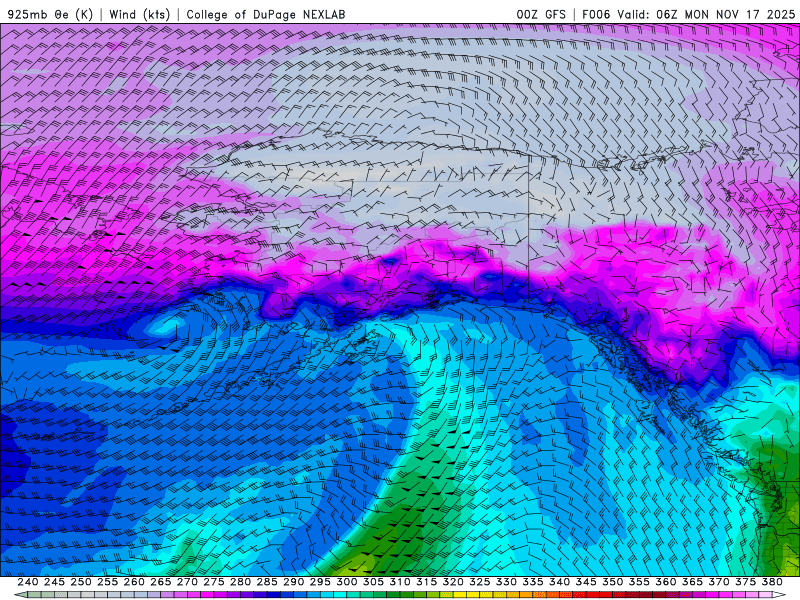800x600 pixels.
Task: Click the 265 value on the color scale
Action: tap(160, 582)
